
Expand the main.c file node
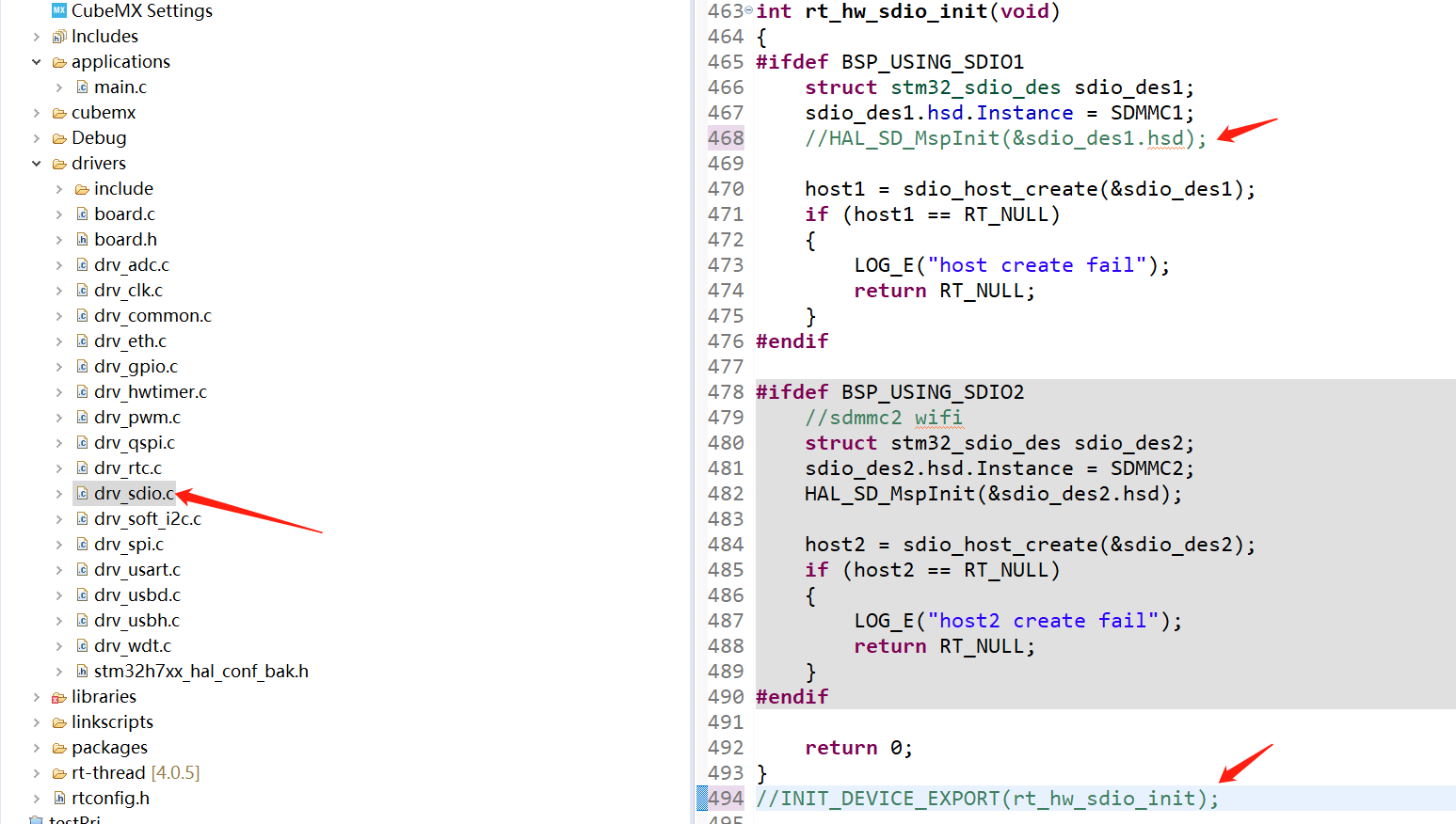point(59,87)
